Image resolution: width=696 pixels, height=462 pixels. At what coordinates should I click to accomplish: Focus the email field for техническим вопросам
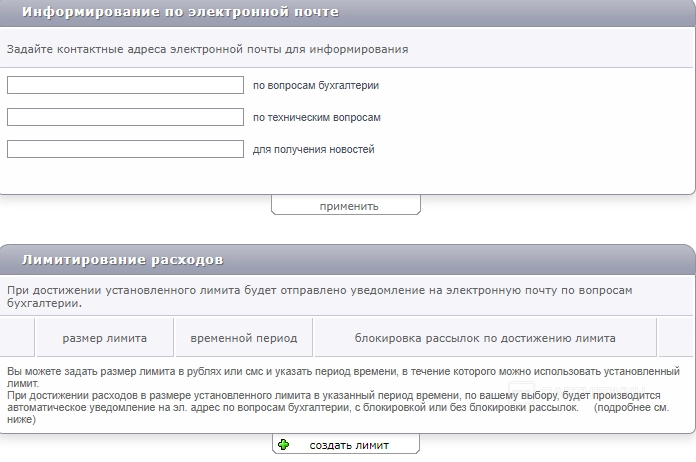tap(125, 117)
